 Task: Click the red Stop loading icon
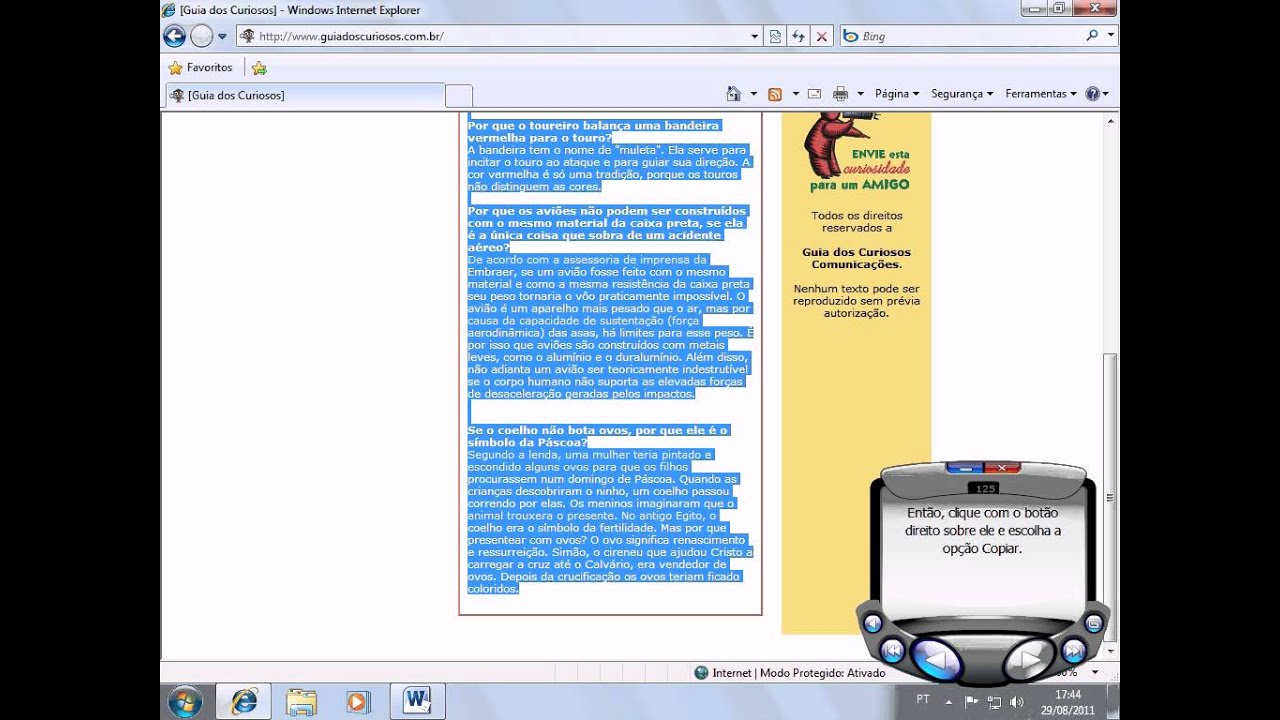(822, 36)
